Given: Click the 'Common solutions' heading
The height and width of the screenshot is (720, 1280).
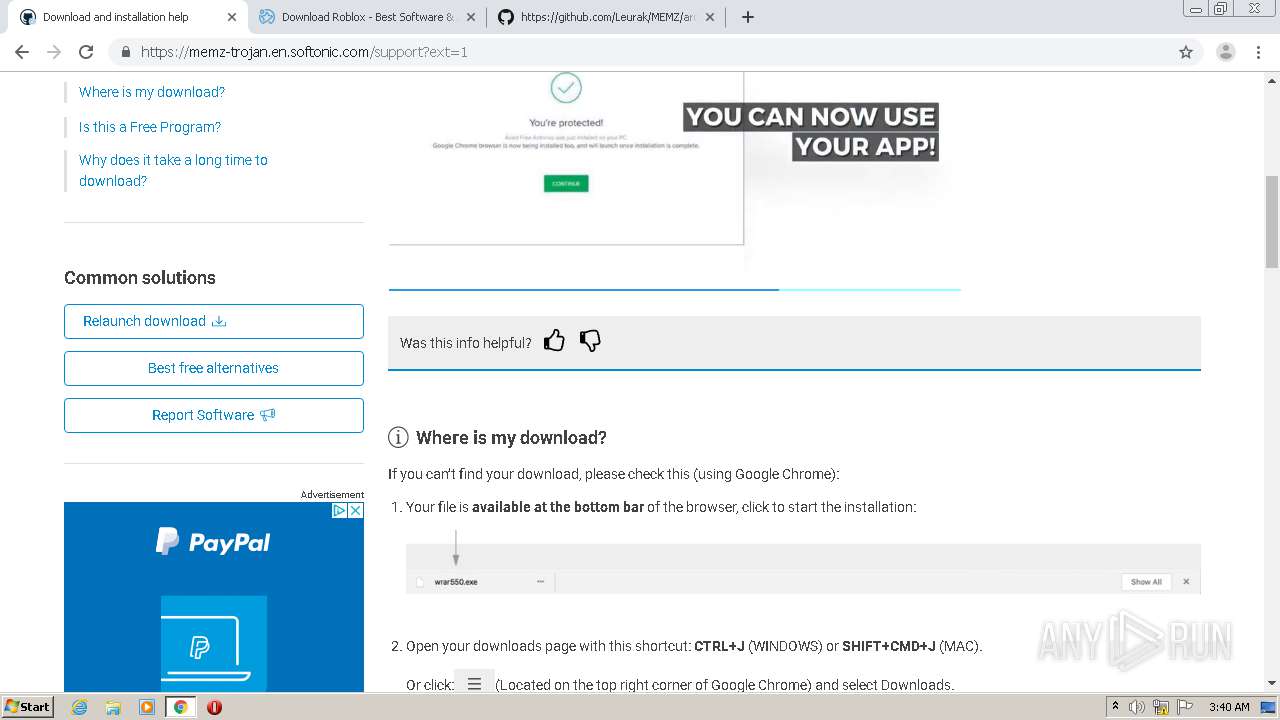Looking at the screenshot, I should 140,278.
